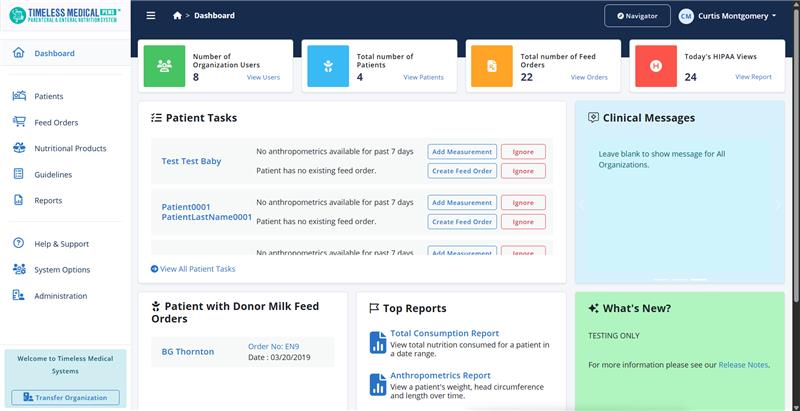Click the Guidelines checklist icon

[18, 174]
